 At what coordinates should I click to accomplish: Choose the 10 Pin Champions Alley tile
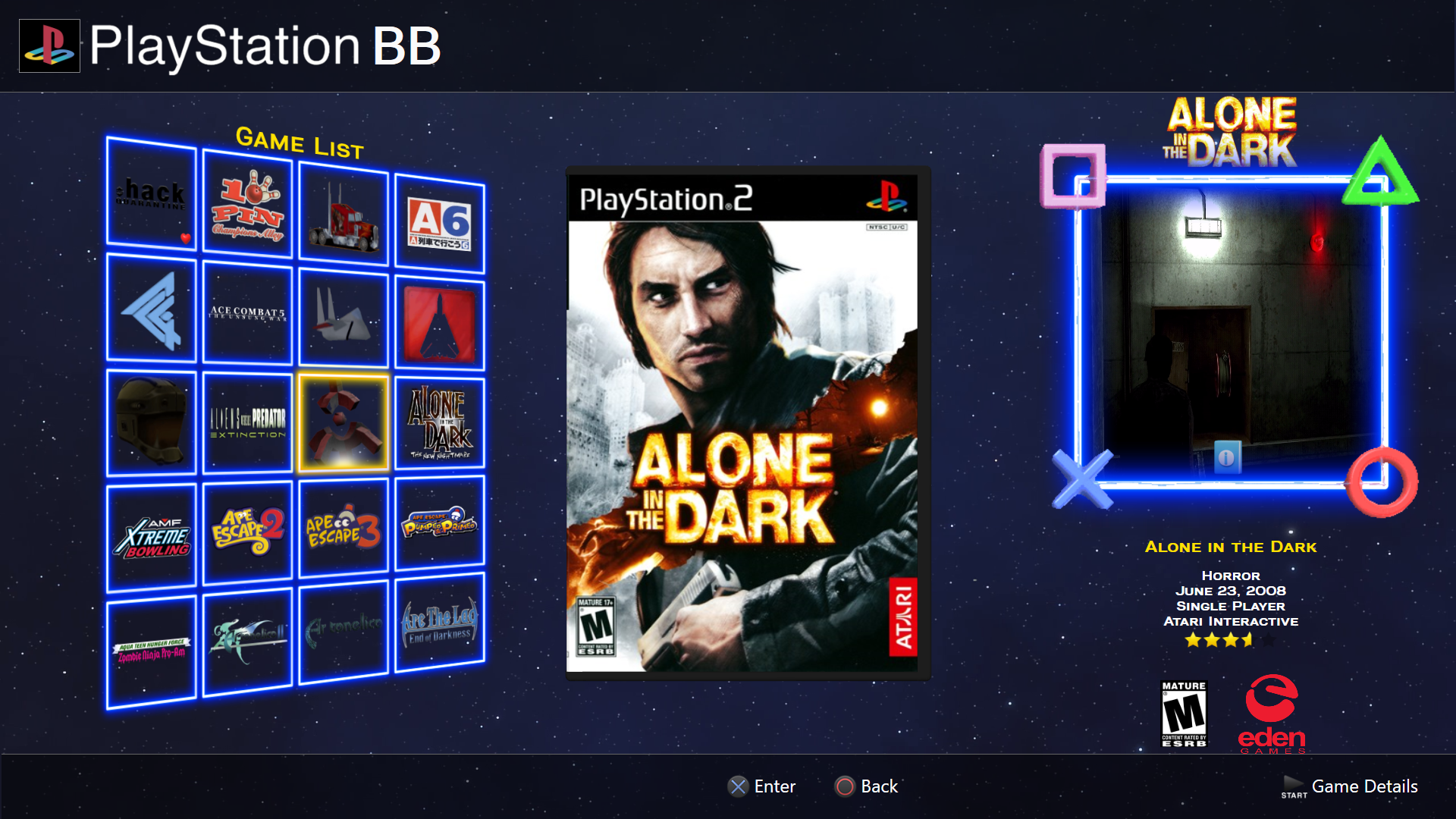[248, 205]
